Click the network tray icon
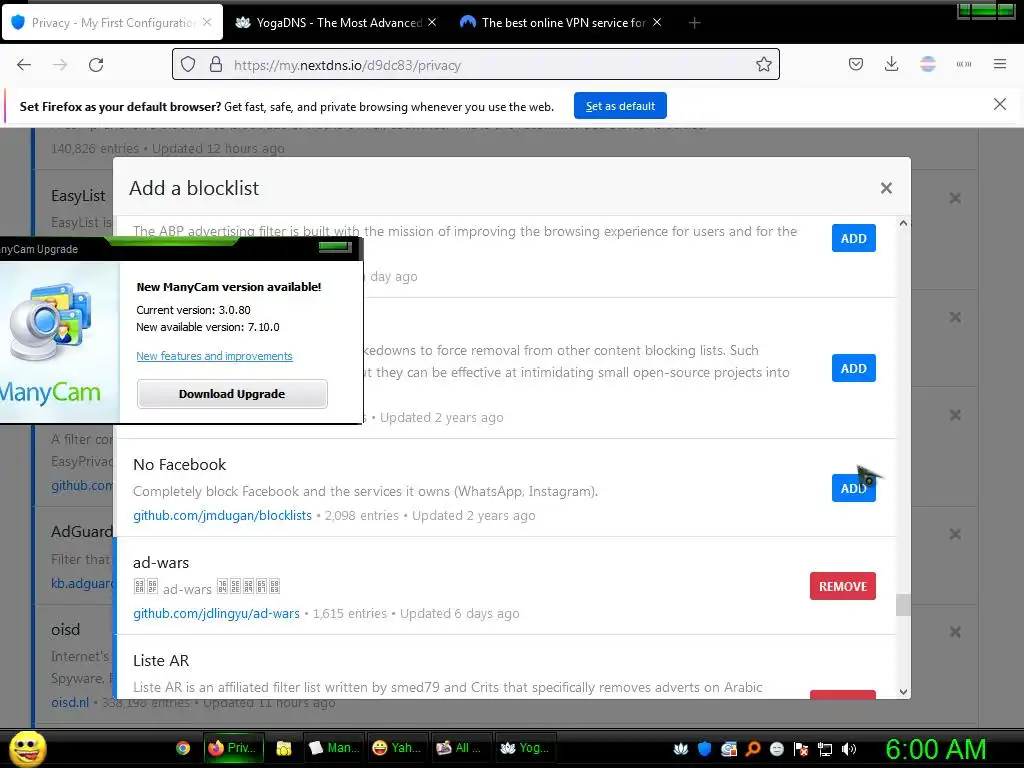 pos(825,749)
